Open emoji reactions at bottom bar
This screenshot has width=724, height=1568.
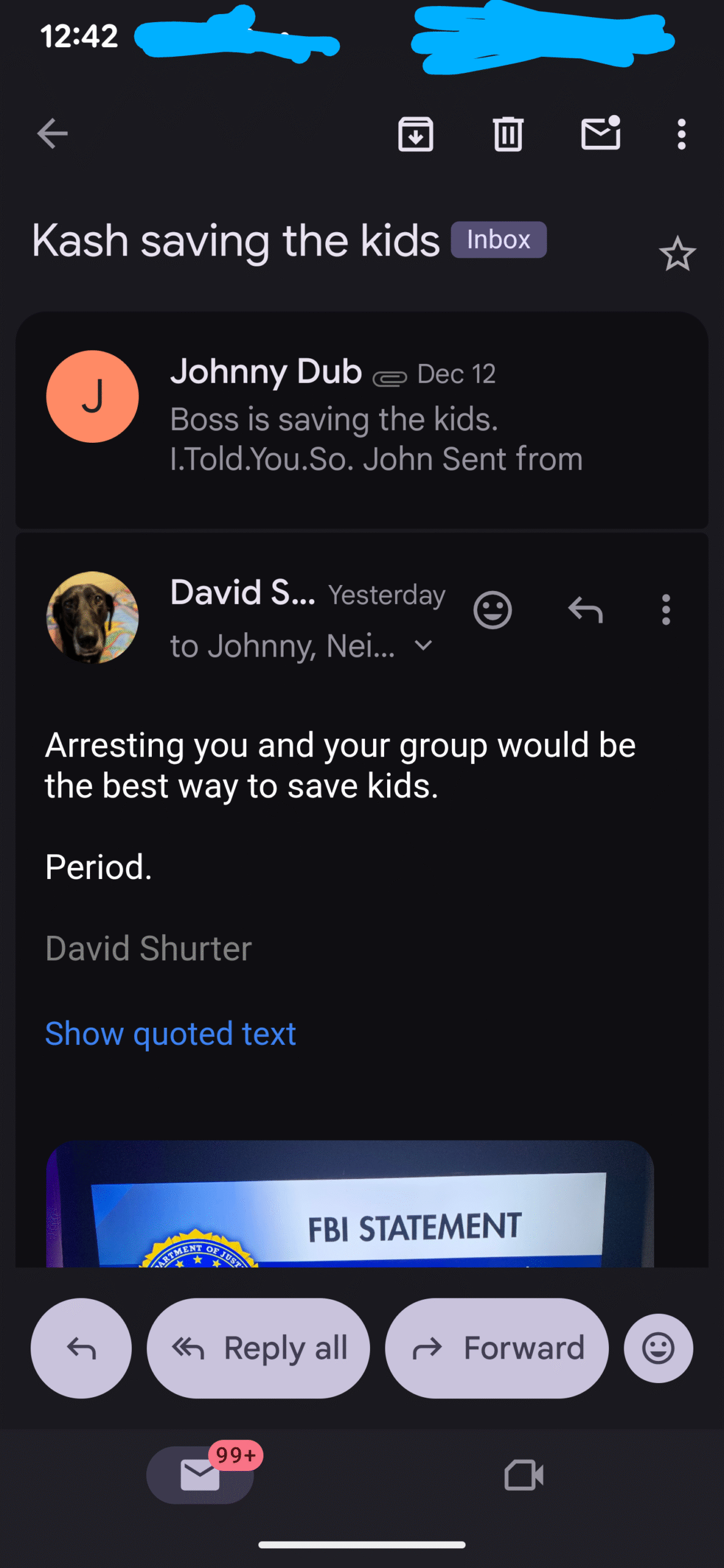click(x=658, y=1348)
